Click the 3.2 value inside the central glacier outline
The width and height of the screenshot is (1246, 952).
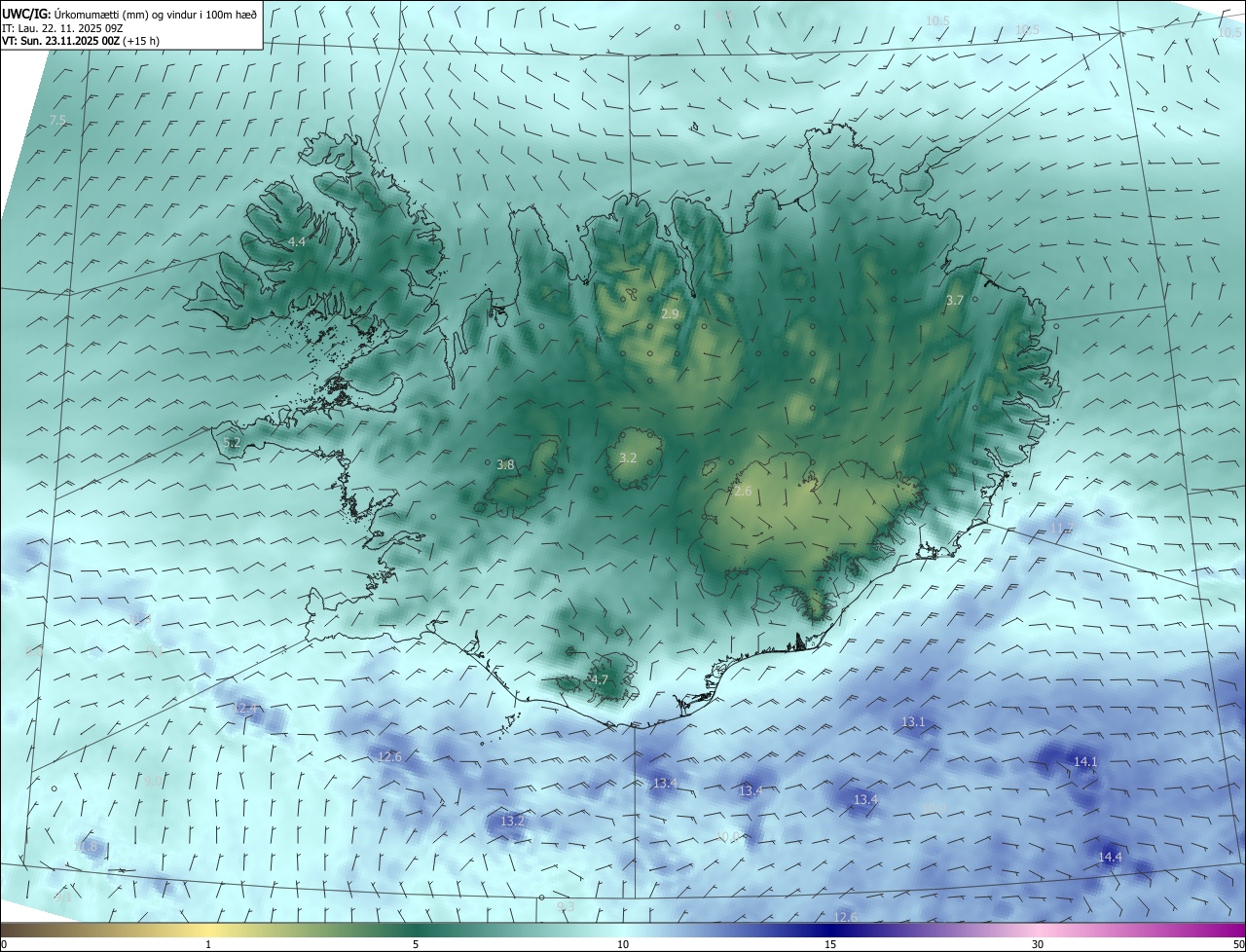click(x=628, y=458)
